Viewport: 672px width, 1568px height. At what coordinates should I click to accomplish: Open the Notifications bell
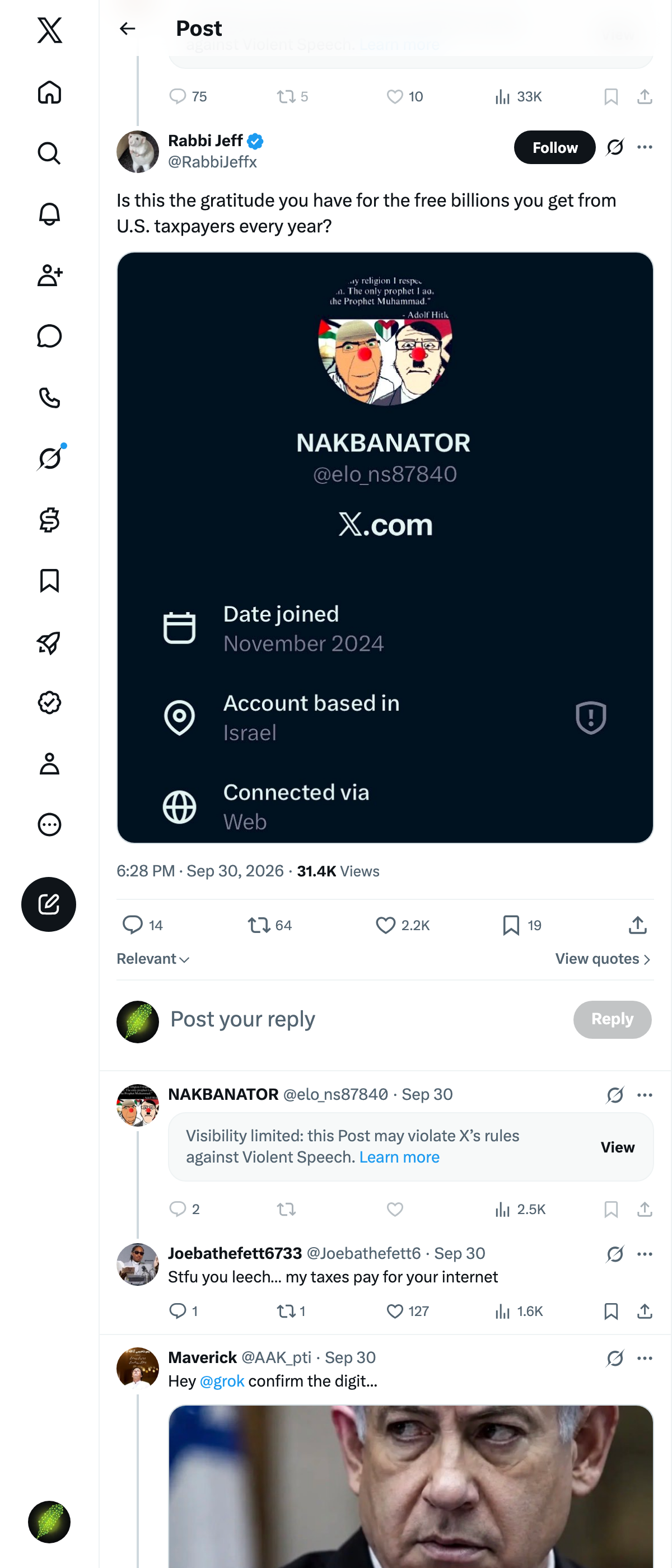tap(49, 214)
